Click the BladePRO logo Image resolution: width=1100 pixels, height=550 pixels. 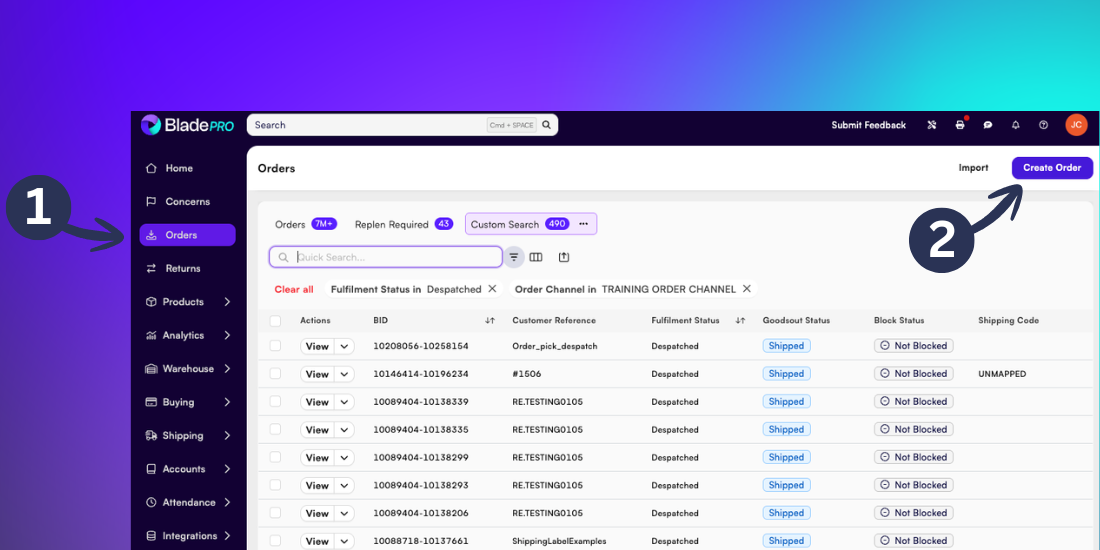[187, 125]
